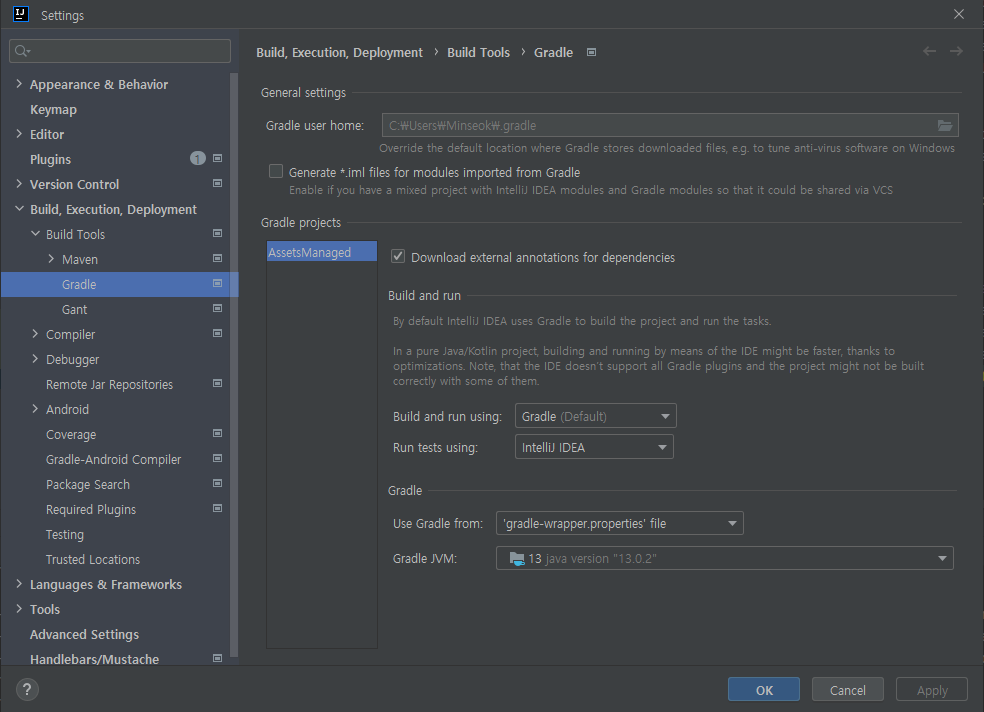Click Build, Execution, Deployment breadcrumb

[340, 53]
